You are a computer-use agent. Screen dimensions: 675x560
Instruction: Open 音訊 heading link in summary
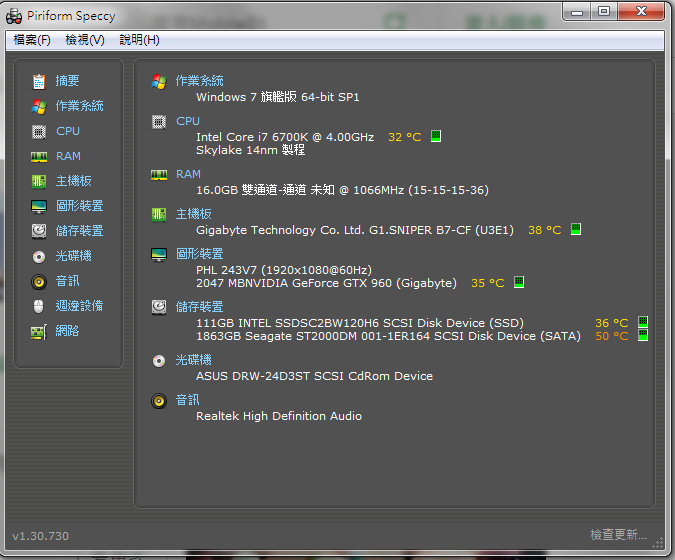pyautogui.click(x=188, y=400)
